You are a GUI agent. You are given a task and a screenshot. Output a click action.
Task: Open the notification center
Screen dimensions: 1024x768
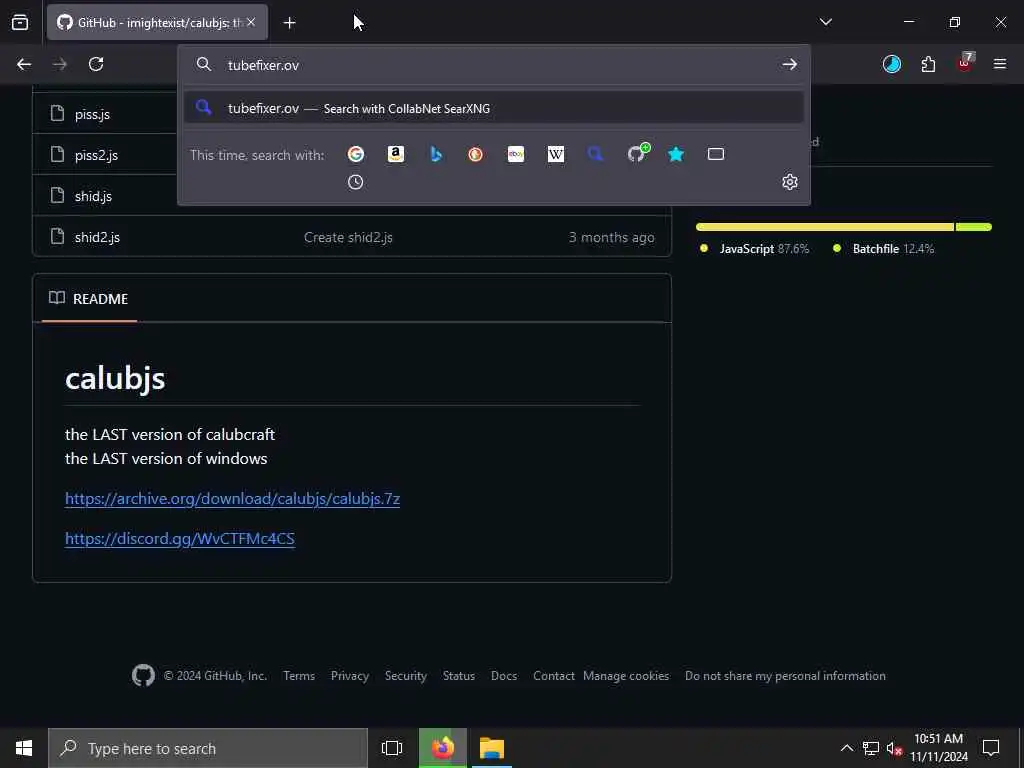[x=991, y=748]
